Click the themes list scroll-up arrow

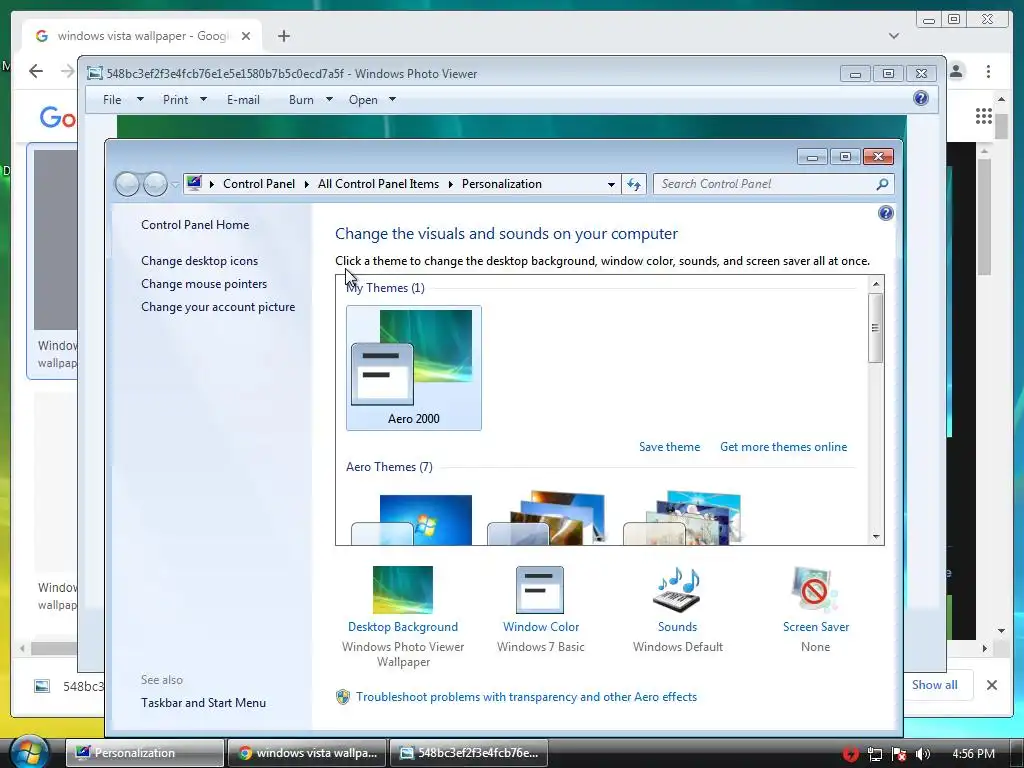point(876,283)
